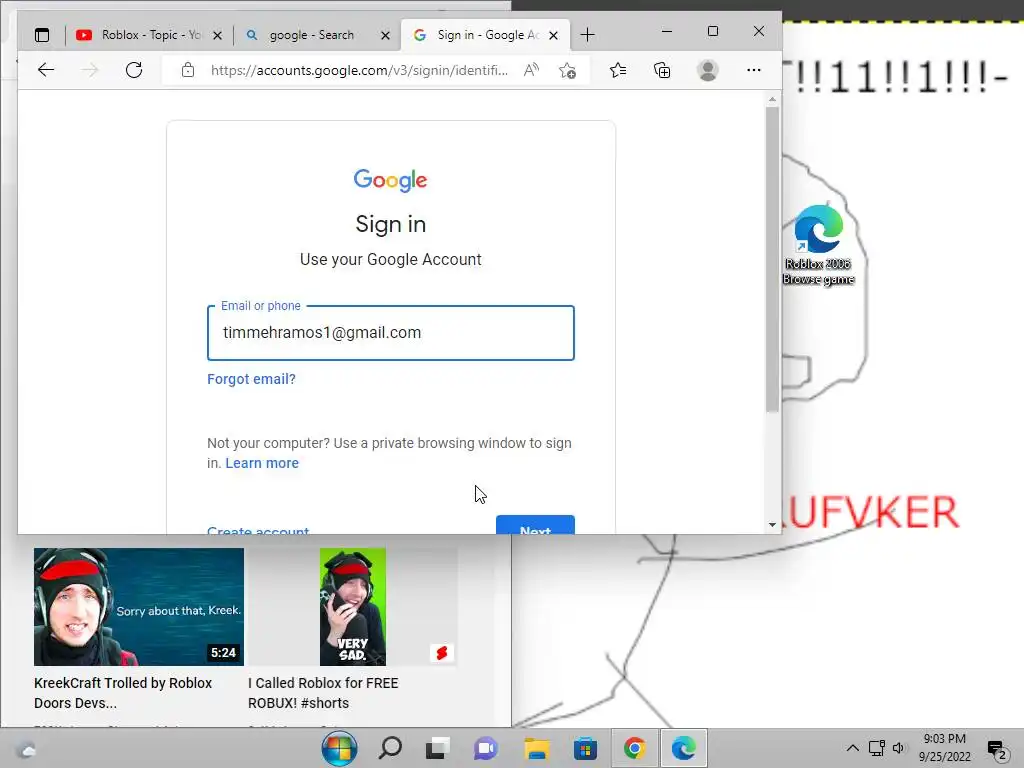Open the Roblox 2006 Browse game desktop shortcut
The height and width of the screenshot is (768, 1024).
click(818, 246)
